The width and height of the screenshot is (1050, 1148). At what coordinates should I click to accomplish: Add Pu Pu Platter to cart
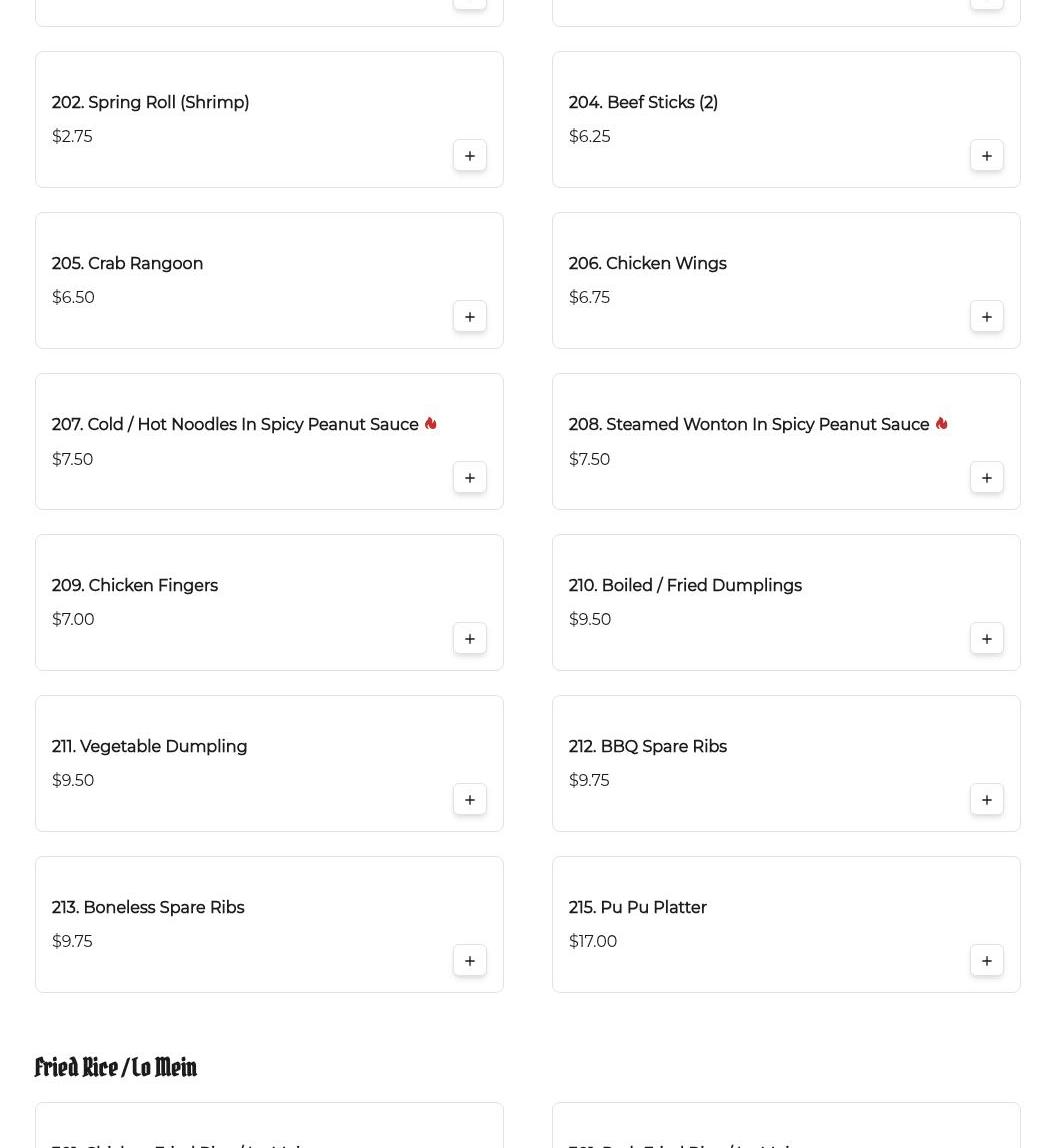click(x=986, y=961)
